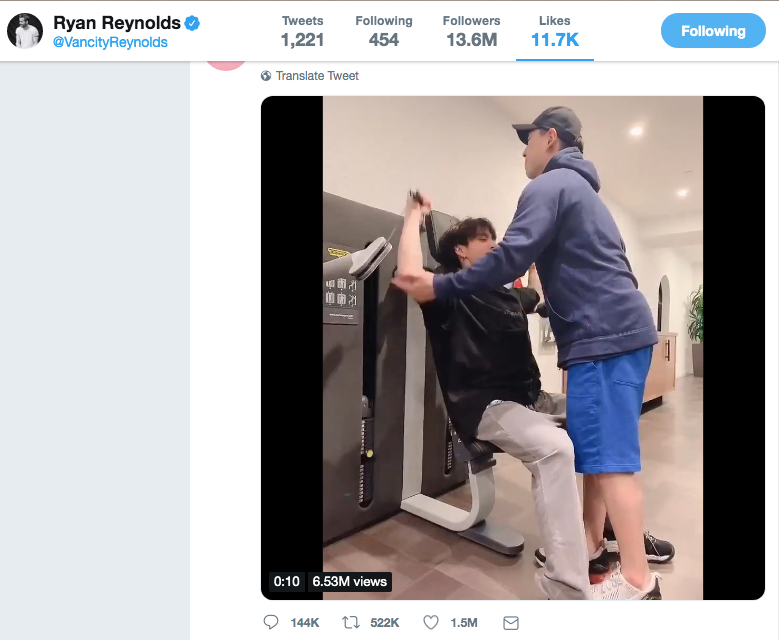Retweet this video tweet
779x640 pixels.
click(351, 623)
